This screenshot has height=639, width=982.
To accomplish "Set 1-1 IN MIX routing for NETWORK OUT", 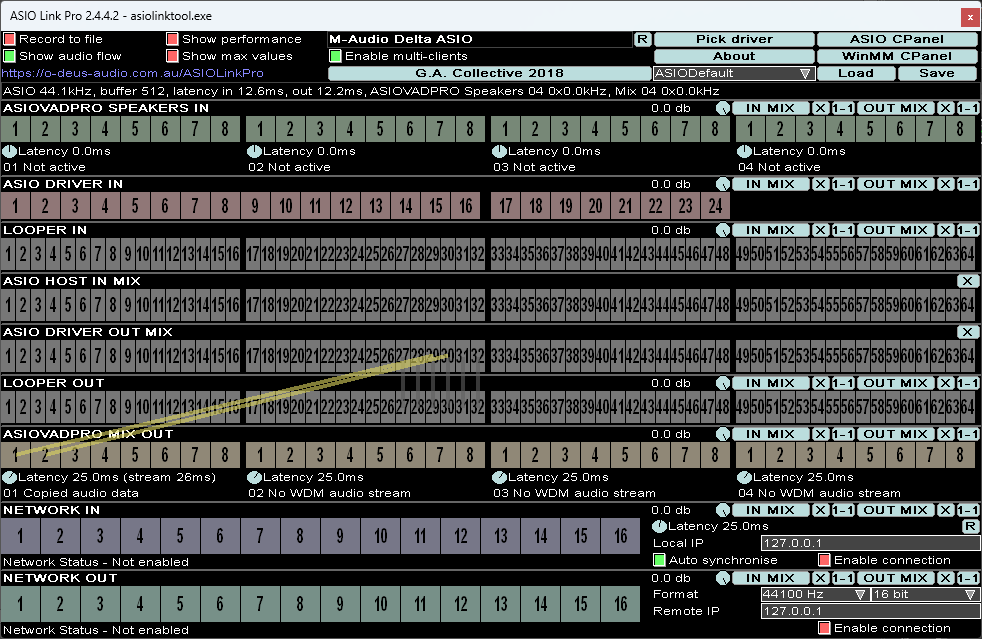I will coord(842,578).
